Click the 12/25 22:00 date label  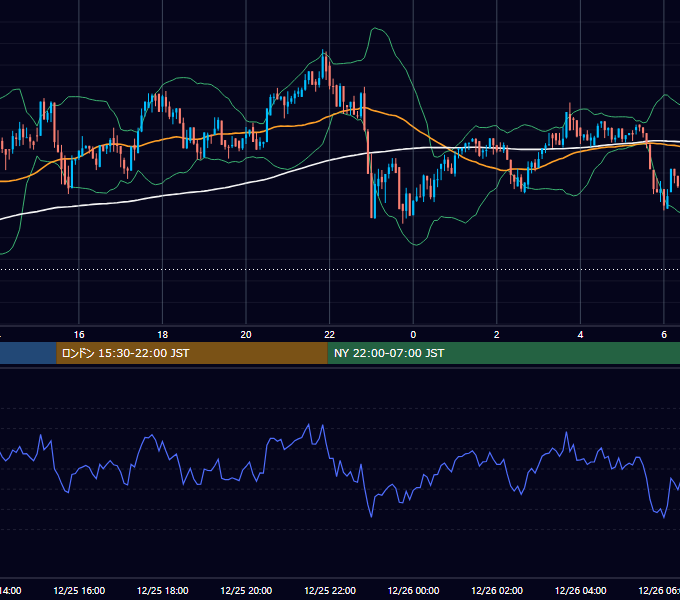pyautogui.click(x=330, y=590)
